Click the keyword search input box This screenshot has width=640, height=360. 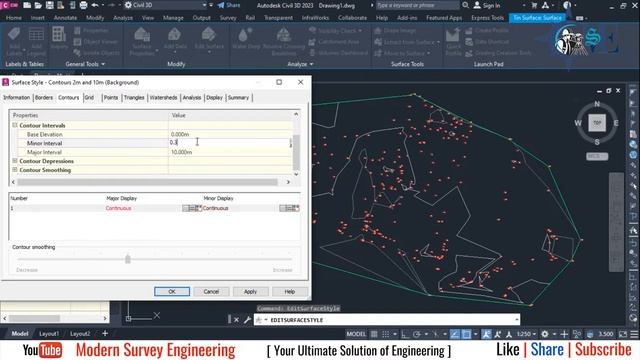(417, 5)
